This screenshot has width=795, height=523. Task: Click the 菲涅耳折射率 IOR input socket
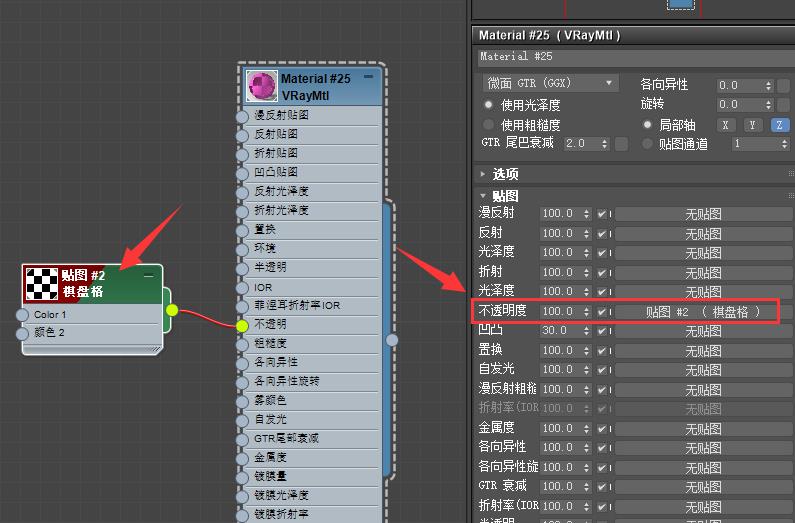(x=242, y=307)
